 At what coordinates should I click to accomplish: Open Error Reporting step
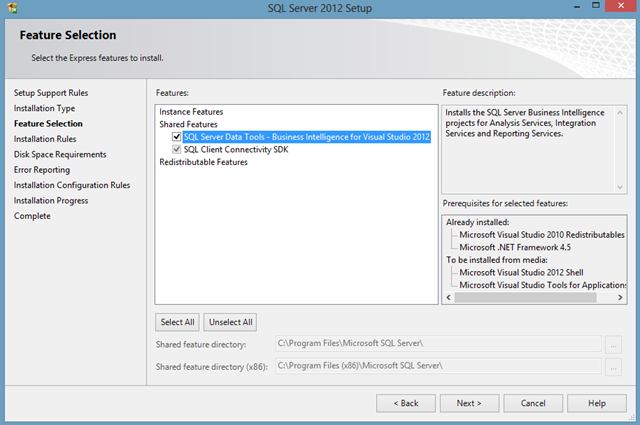pos(42,170)
